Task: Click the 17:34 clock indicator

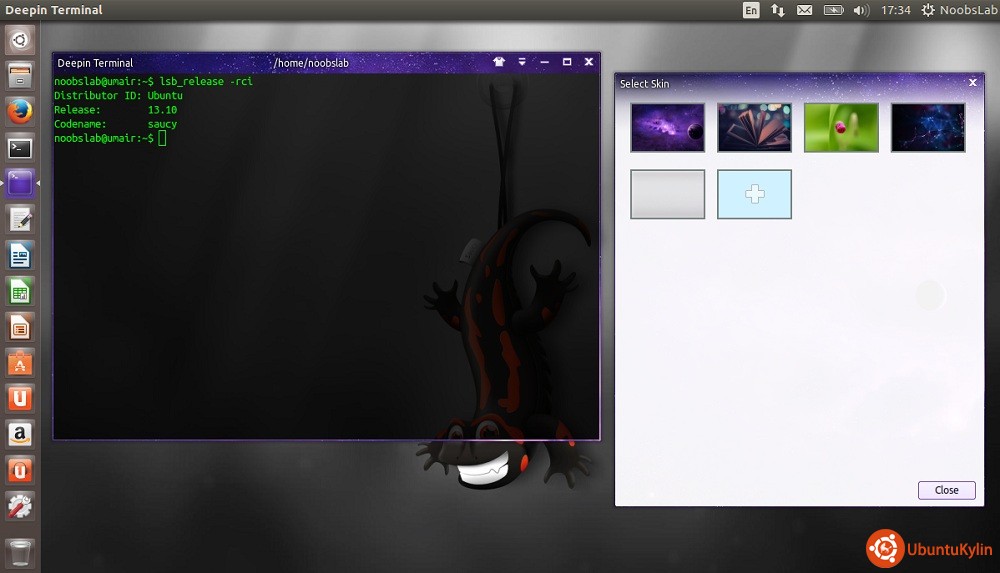Action: click(895, 10)
